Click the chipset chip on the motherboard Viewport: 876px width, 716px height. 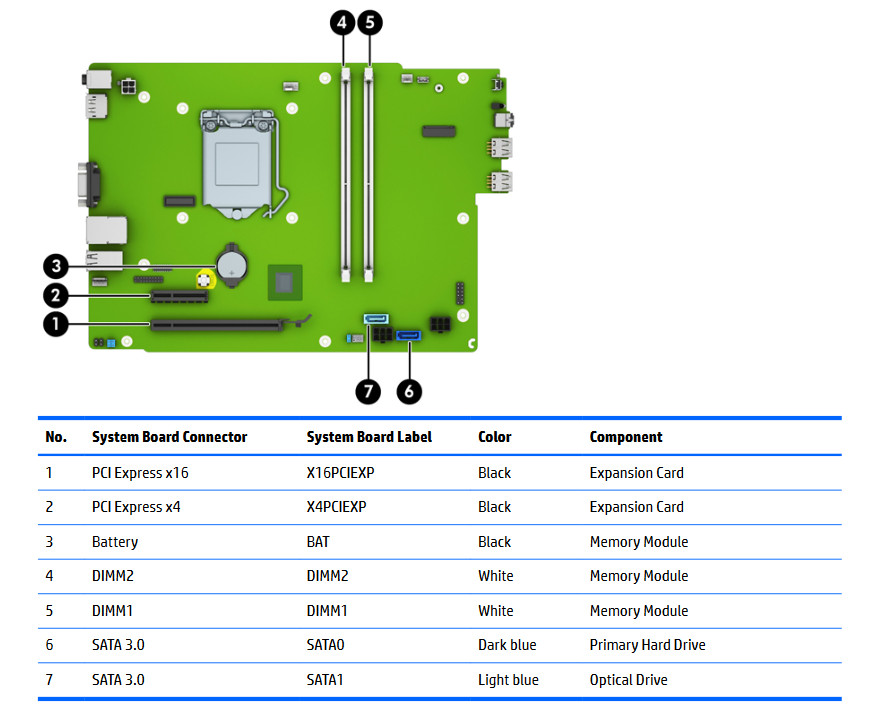(285, 283)
